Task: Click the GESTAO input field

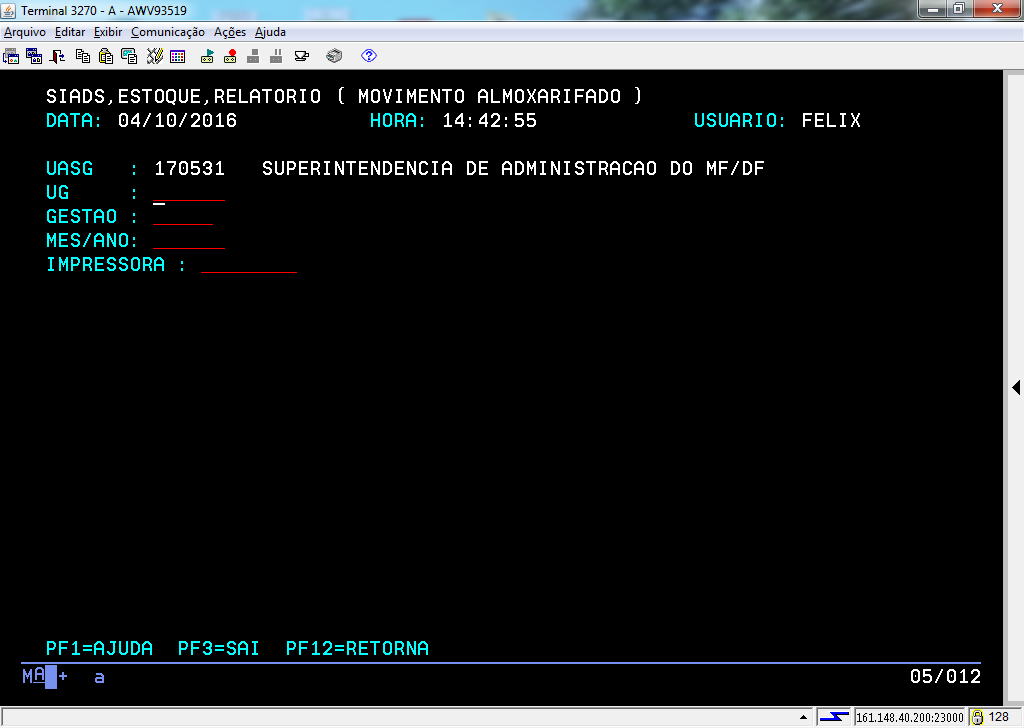Action: pos(183,217)
